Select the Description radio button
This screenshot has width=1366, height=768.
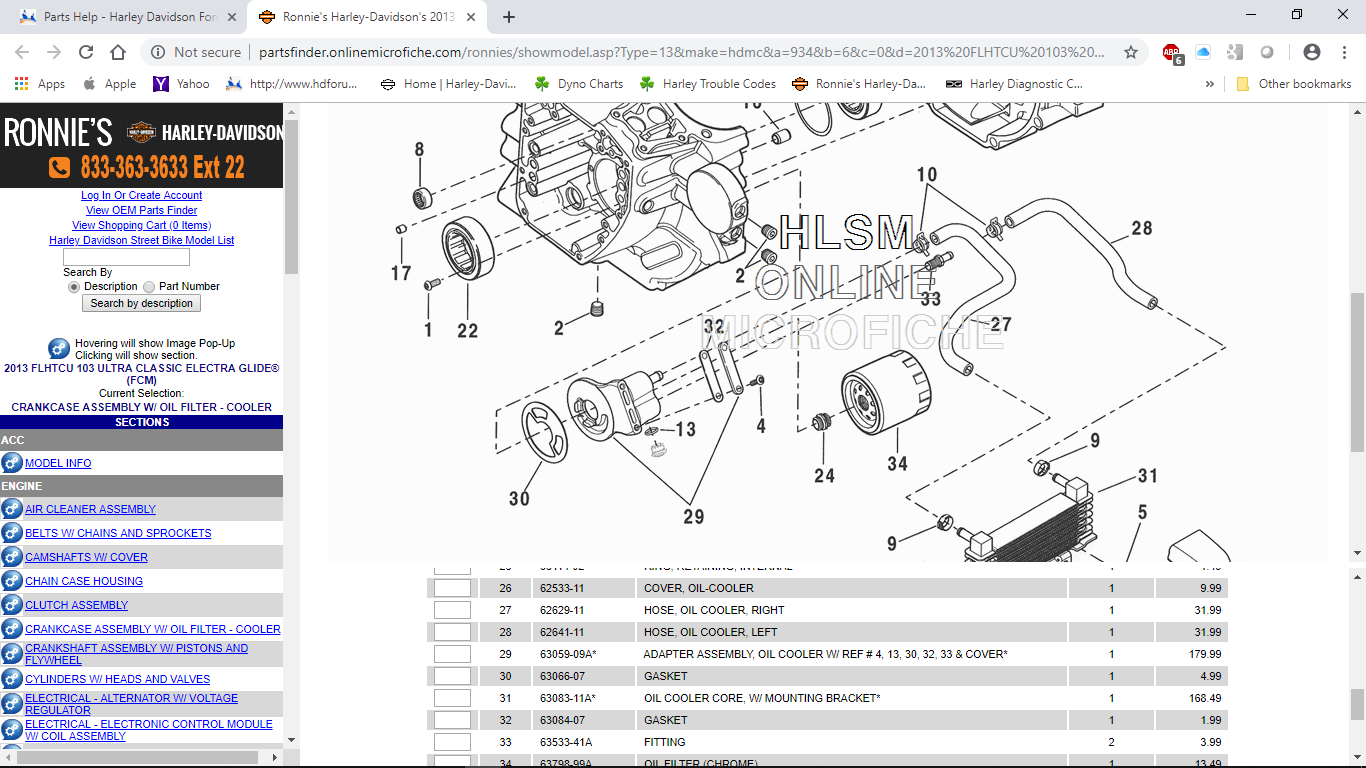[x=74, y=287]
